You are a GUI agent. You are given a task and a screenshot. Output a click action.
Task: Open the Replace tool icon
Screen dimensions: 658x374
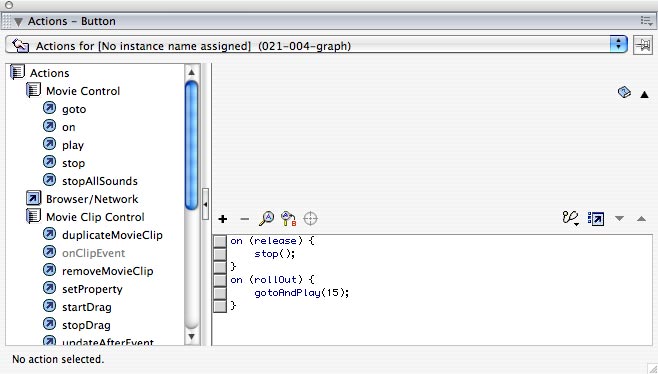288,218
